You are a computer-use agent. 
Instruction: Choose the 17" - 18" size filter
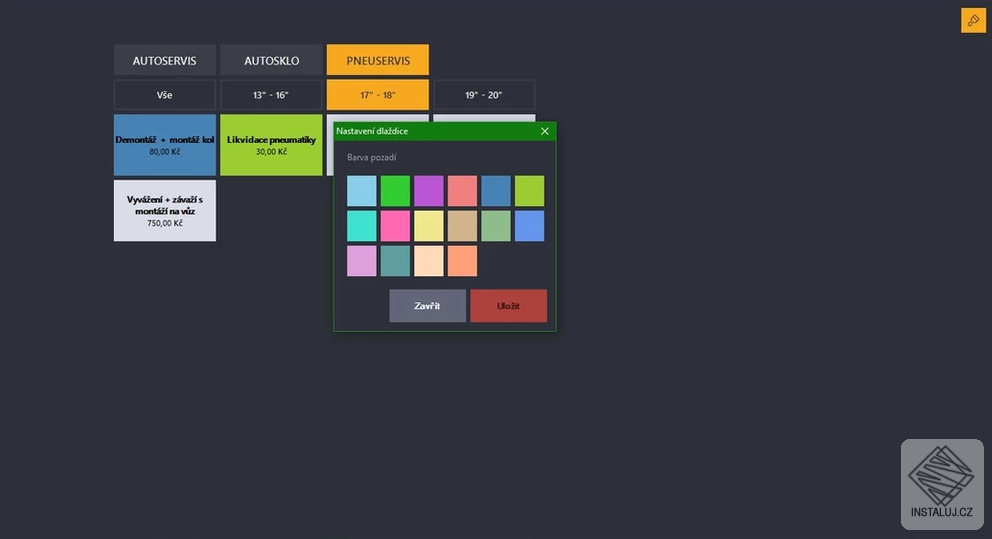(378, 95)
